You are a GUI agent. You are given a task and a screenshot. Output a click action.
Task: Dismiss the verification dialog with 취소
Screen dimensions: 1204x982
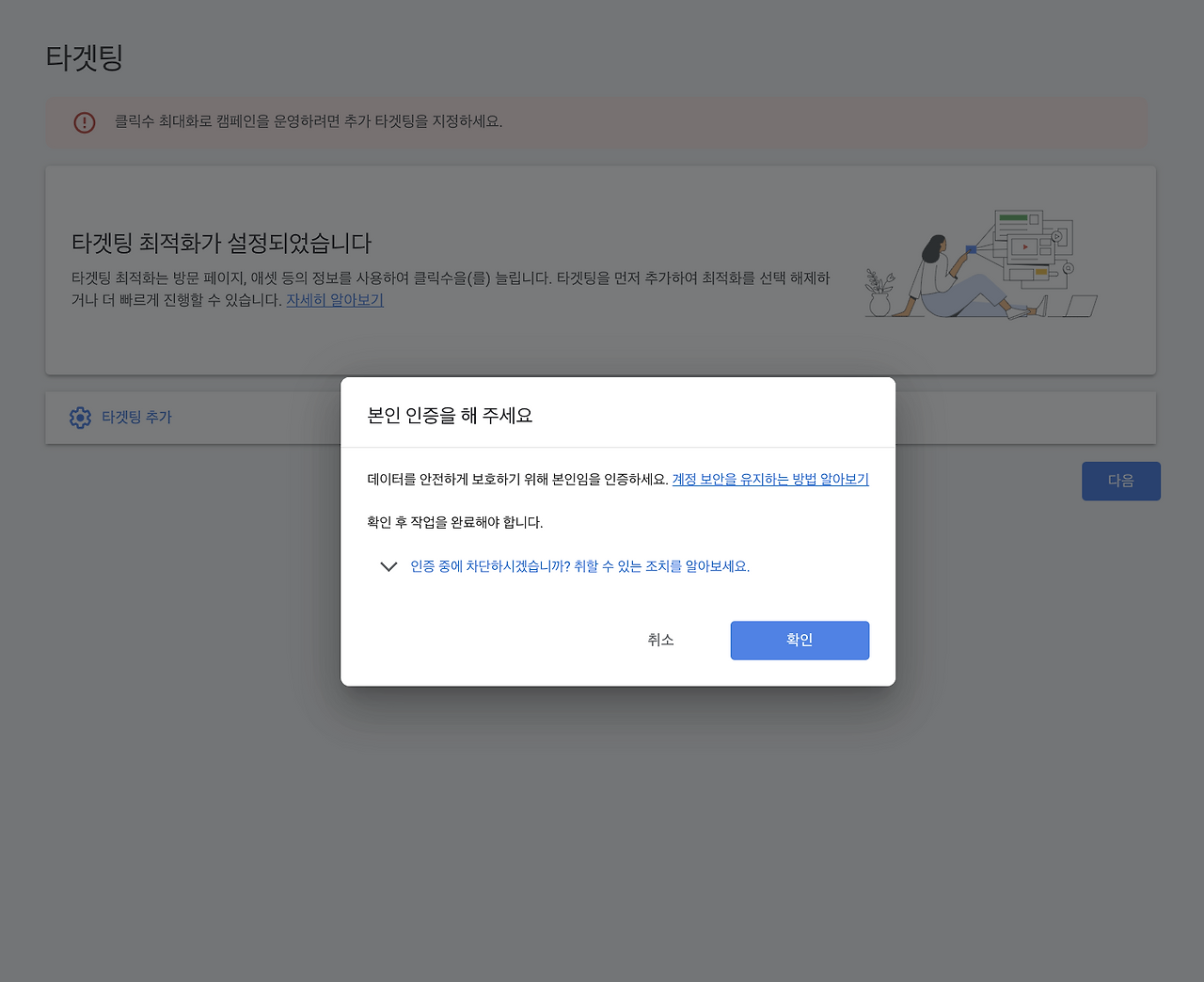tap(661, 640)
